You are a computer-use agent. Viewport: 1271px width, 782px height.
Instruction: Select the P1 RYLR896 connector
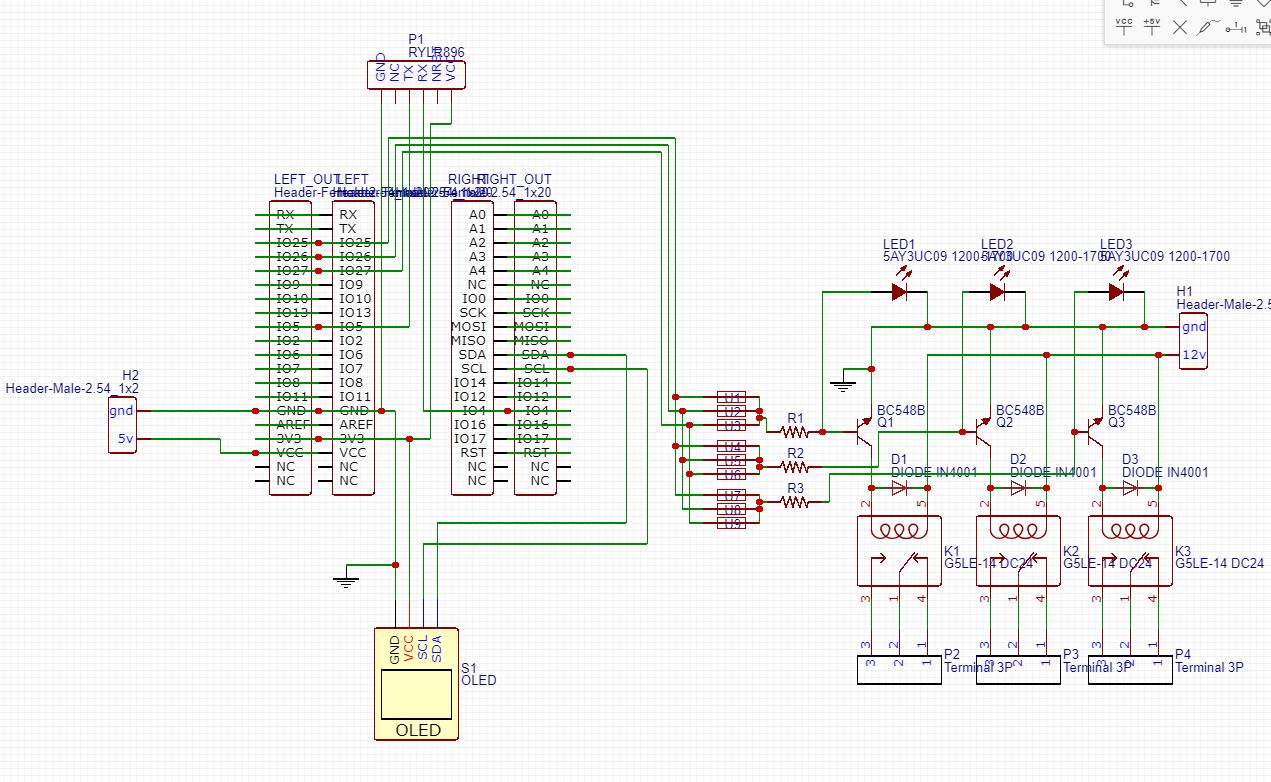[x=417, y=74]
